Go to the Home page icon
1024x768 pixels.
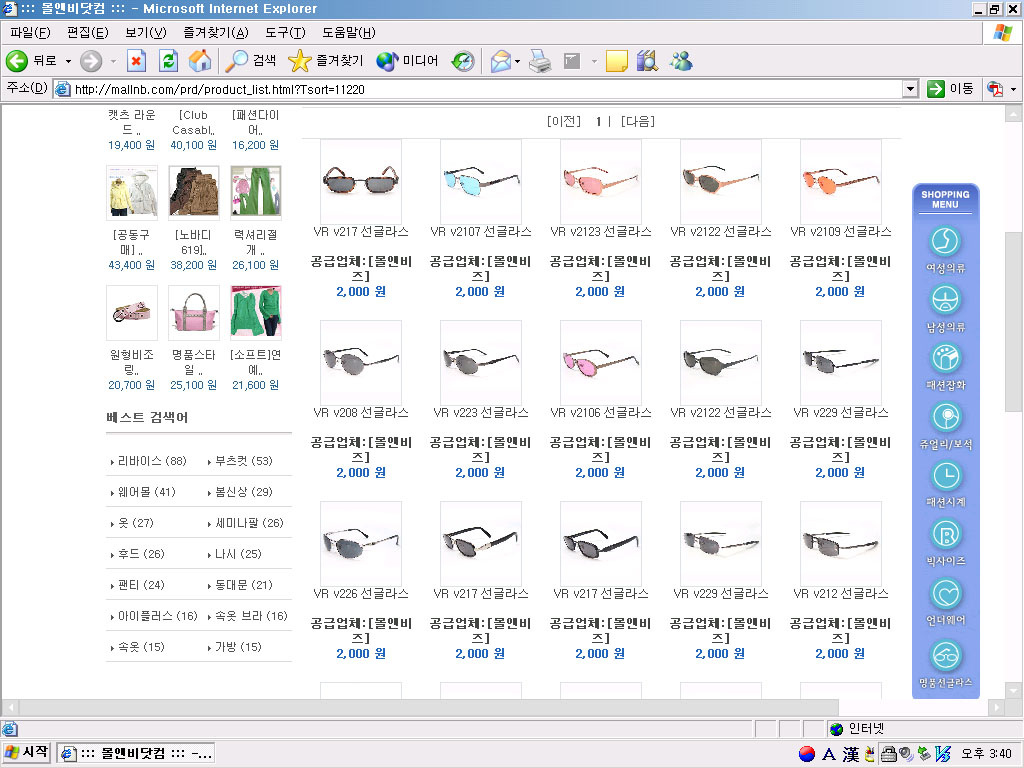coord(200,61)
